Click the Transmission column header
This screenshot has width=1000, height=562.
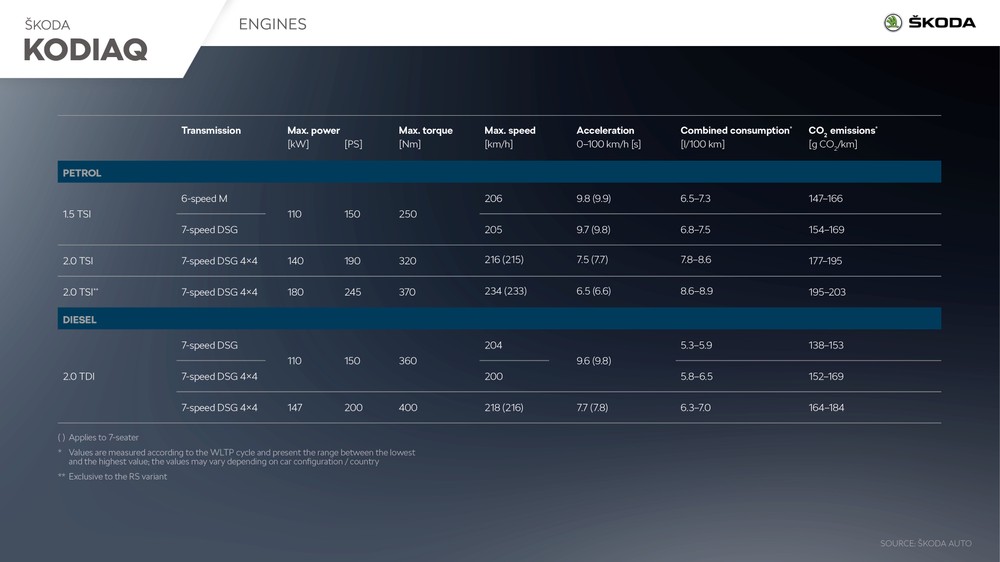coord(211,131)
